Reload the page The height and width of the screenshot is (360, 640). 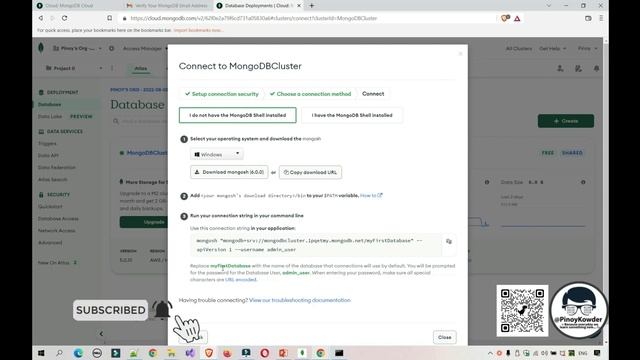point(64,18)
